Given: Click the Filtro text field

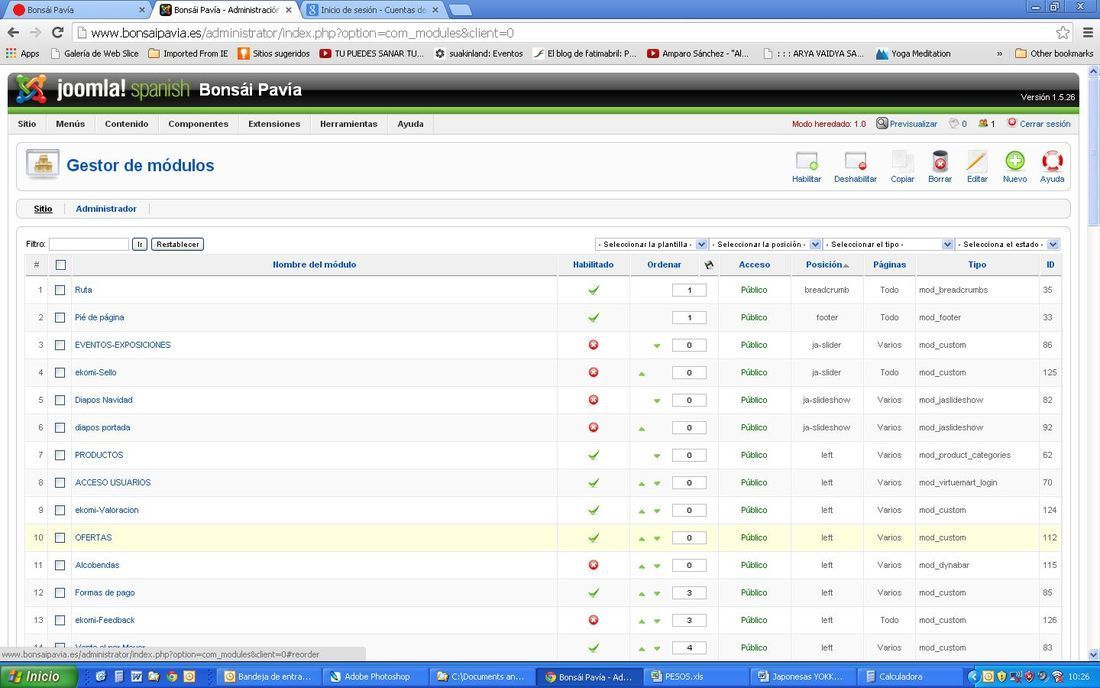Looking at the screenshot, I should (88, 244).
